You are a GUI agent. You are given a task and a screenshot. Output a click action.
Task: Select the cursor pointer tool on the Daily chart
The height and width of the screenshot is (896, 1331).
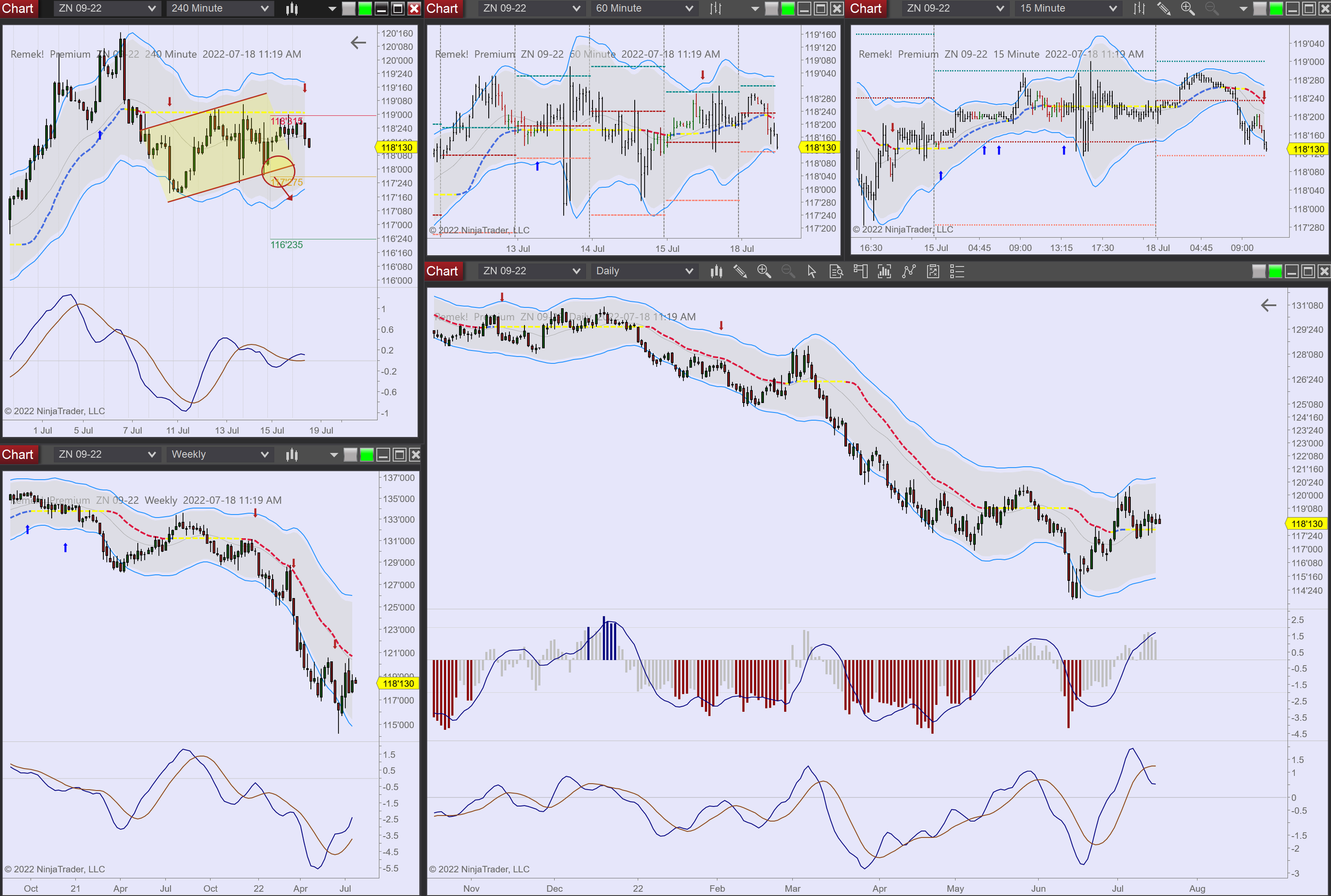tap(811, 272)
